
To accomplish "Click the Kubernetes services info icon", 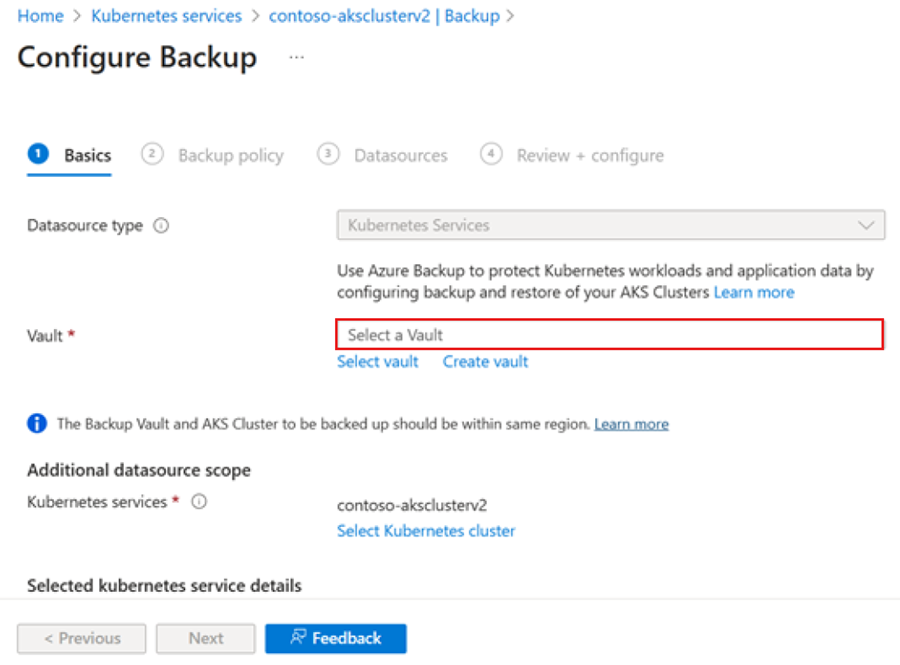I will click(x=199, y=501).
